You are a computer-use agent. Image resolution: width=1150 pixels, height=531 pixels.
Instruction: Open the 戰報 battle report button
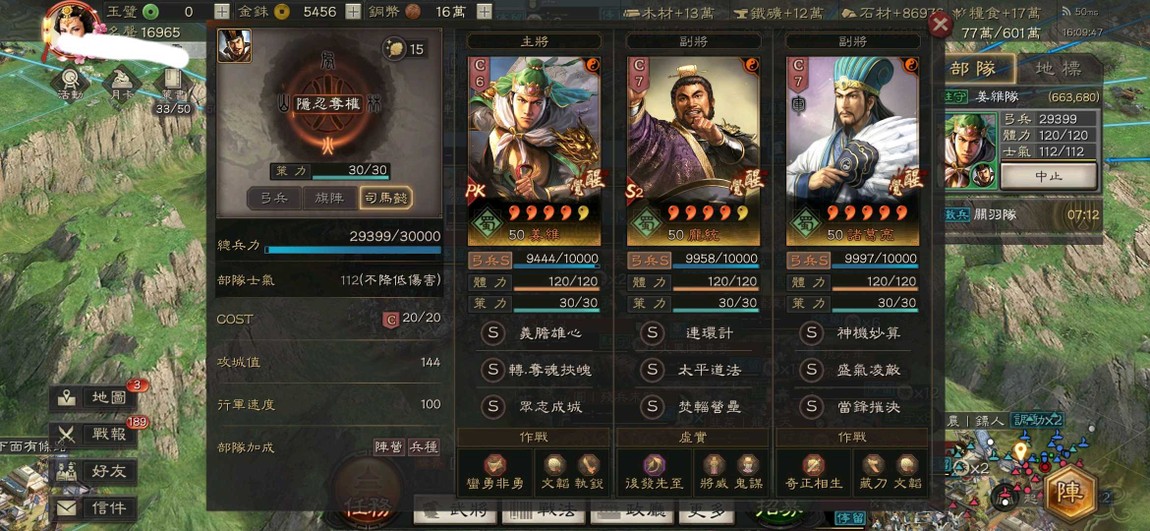(94, 435)
